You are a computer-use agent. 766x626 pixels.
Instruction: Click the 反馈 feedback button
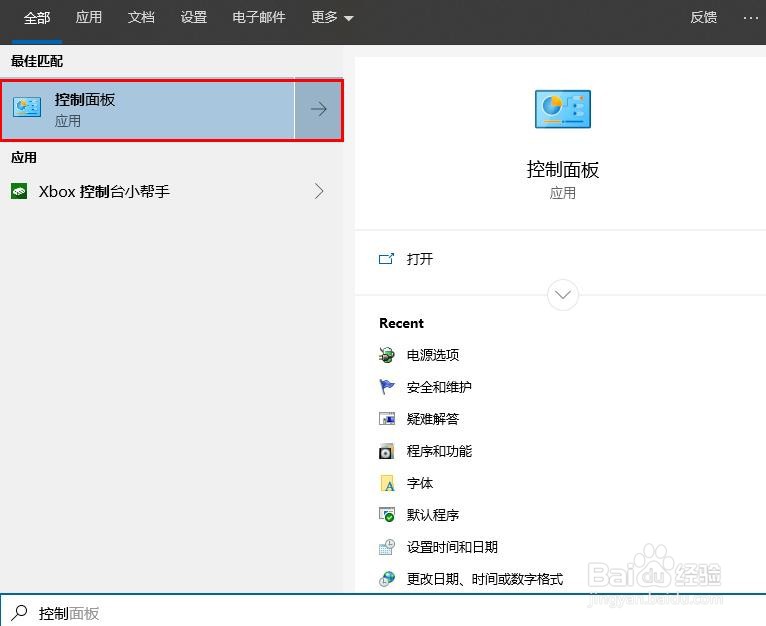(703, 18)
